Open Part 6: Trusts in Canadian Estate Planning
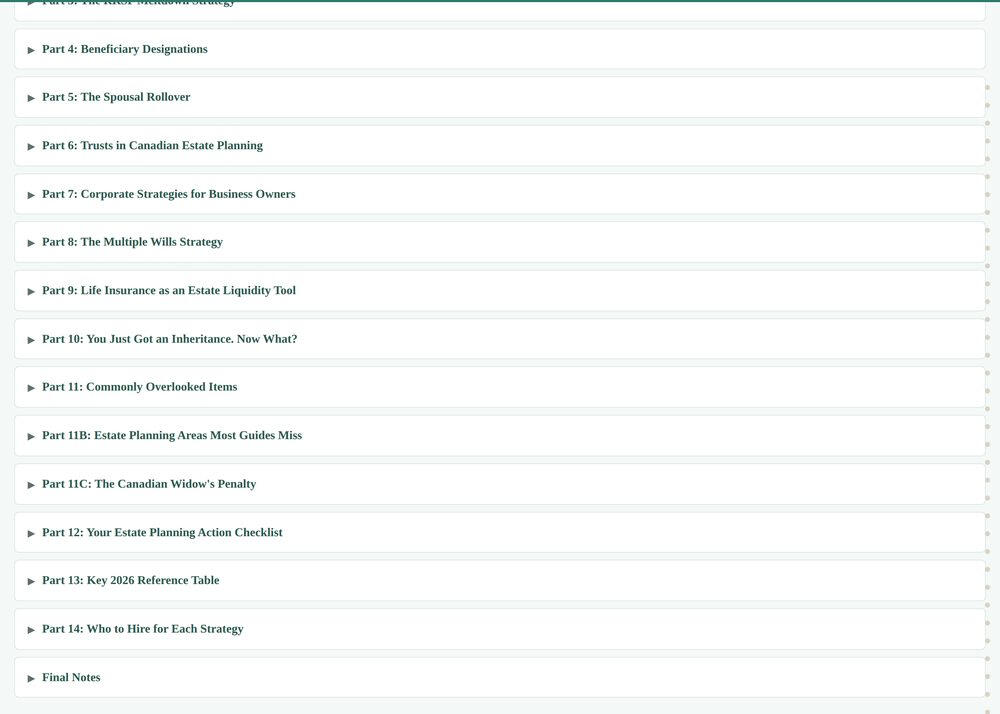The width and height of the screenshot is (1000, 714). (x=500, y=146)
